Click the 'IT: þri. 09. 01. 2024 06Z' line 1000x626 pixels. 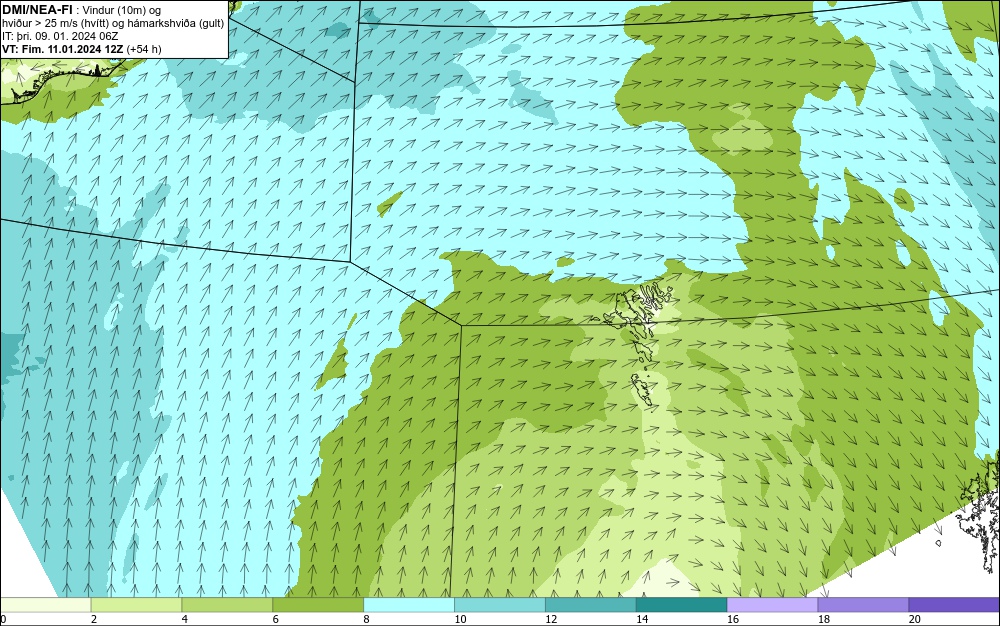60,36
